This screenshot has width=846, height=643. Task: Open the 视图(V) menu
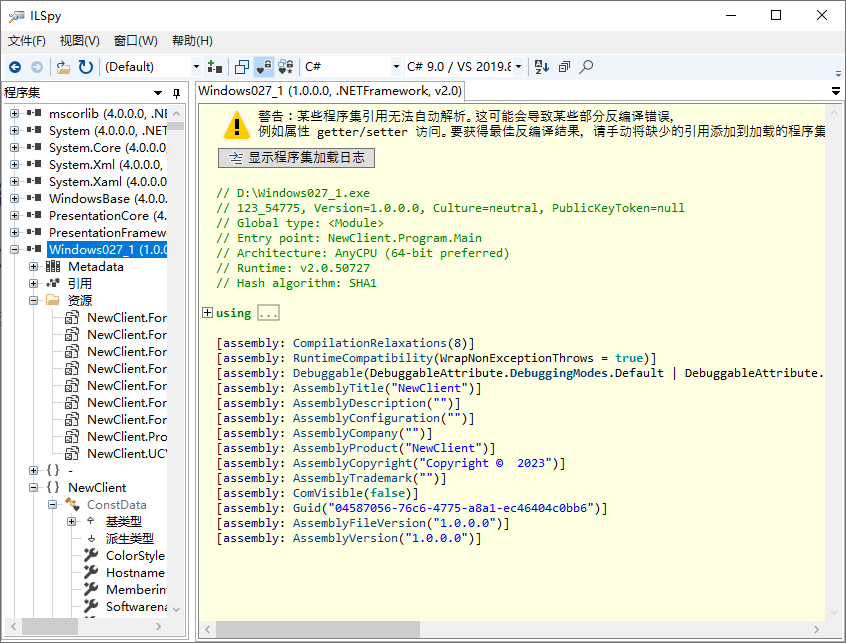pos(79,41)
